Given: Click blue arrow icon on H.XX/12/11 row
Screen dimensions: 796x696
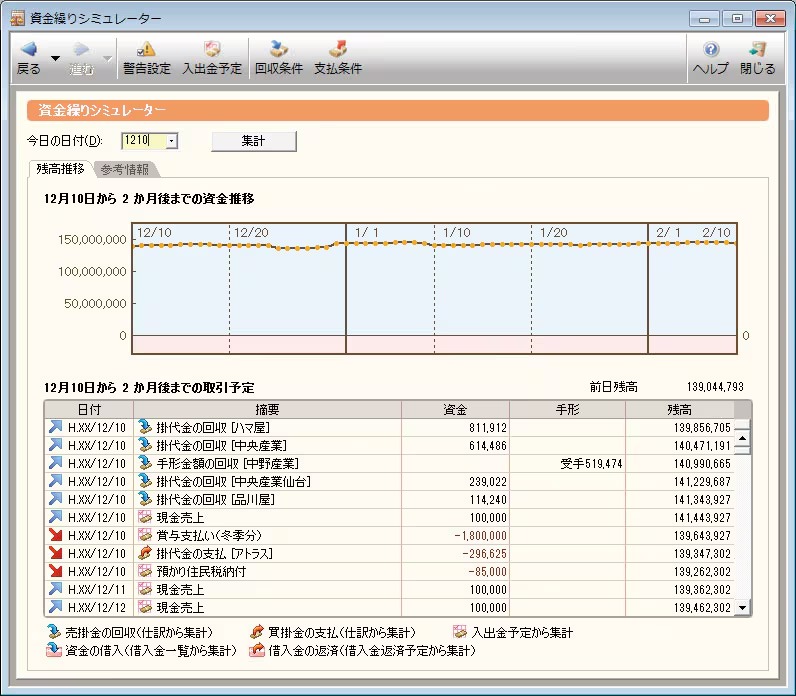Looking at the screenshot, I should click(x=55, y=589).
